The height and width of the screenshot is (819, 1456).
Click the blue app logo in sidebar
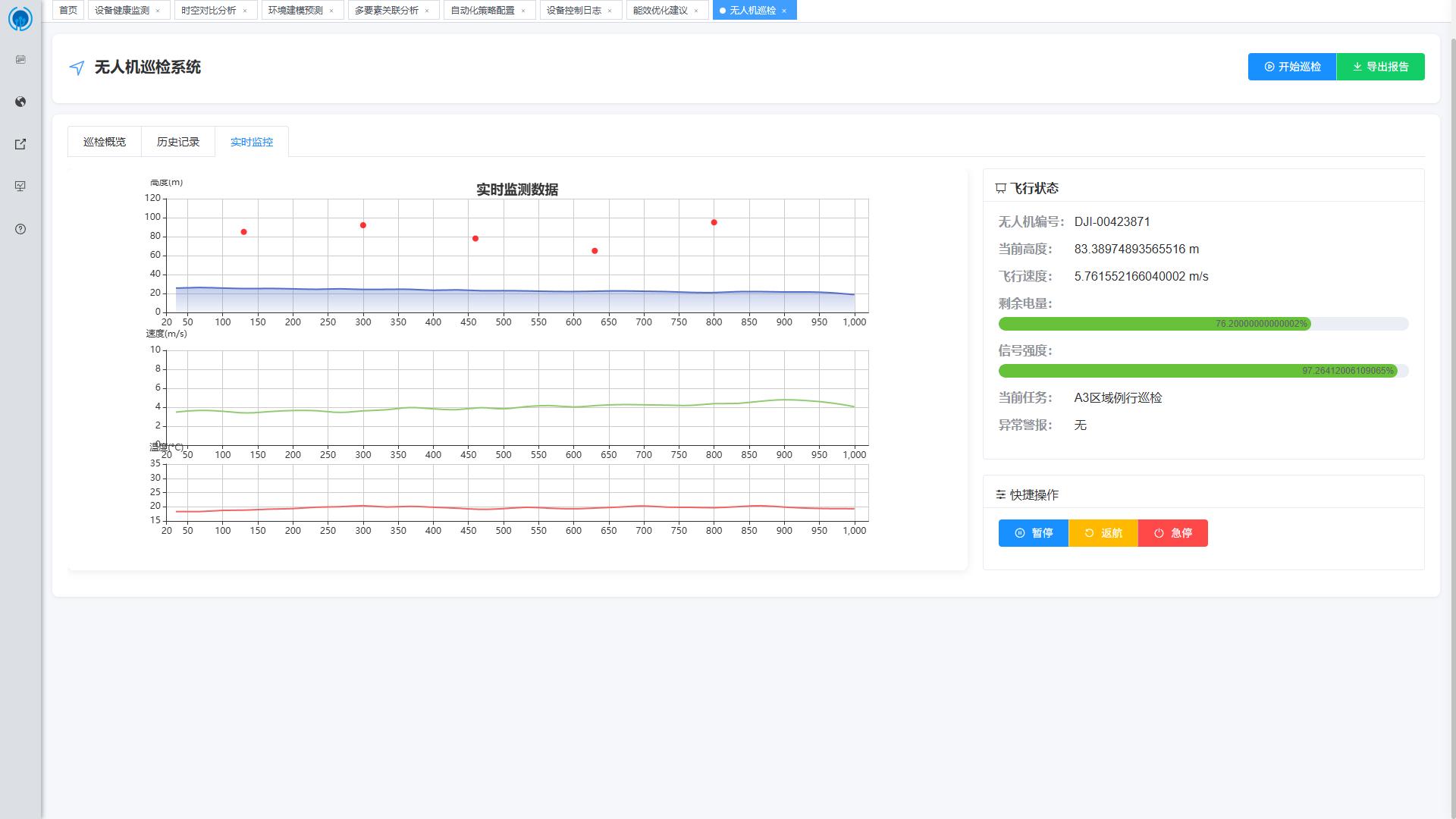pos(20,19)
